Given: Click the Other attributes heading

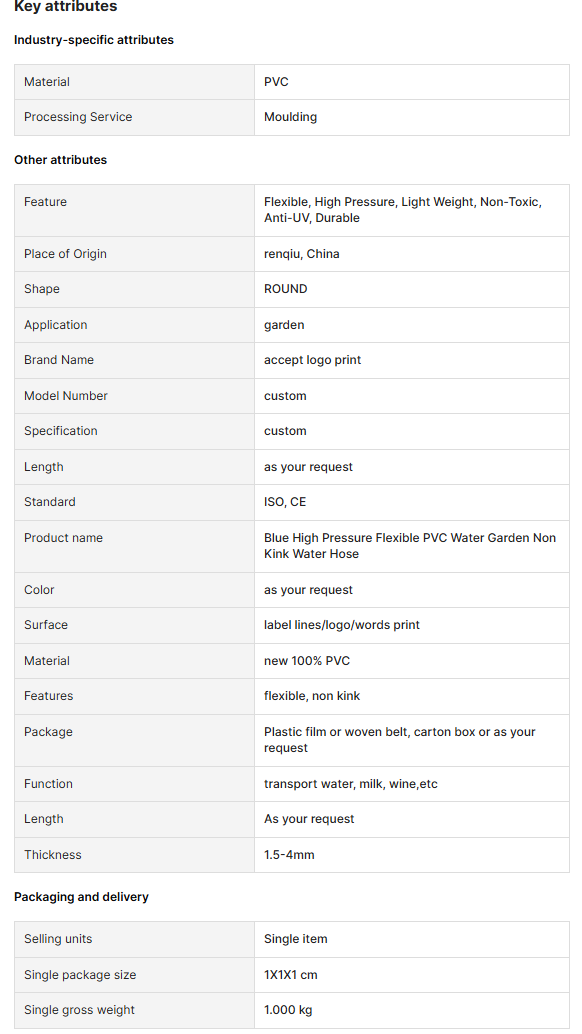Looking at the screenshot, I should (60, 160).
